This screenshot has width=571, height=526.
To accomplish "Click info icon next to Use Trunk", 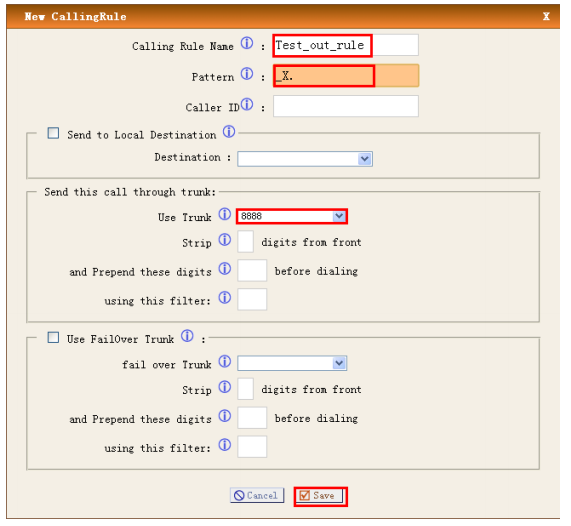I will tap(225, 214).
